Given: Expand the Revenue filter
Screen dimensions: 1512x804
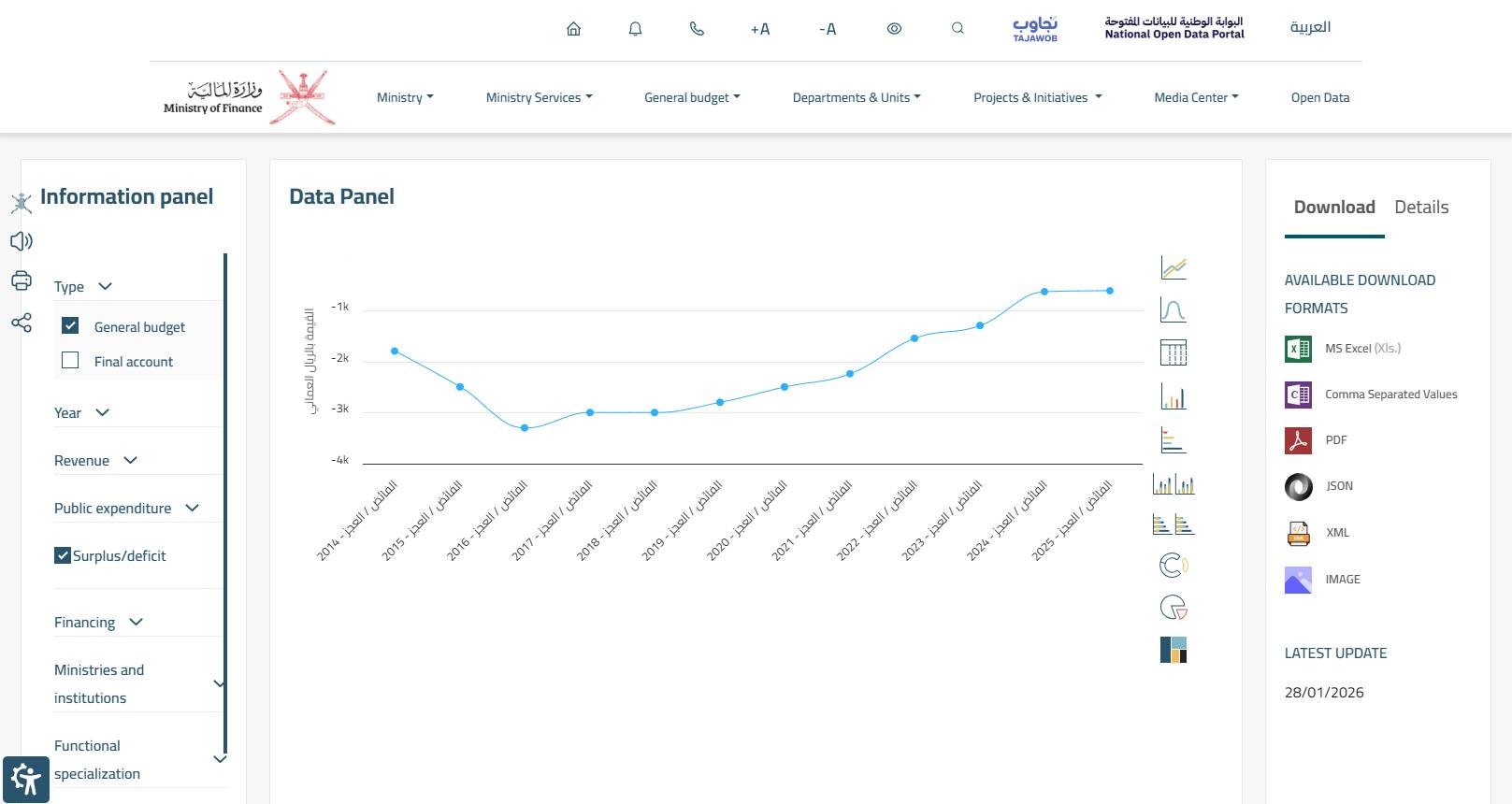Looking at the screenshot, I should point(96,460).
